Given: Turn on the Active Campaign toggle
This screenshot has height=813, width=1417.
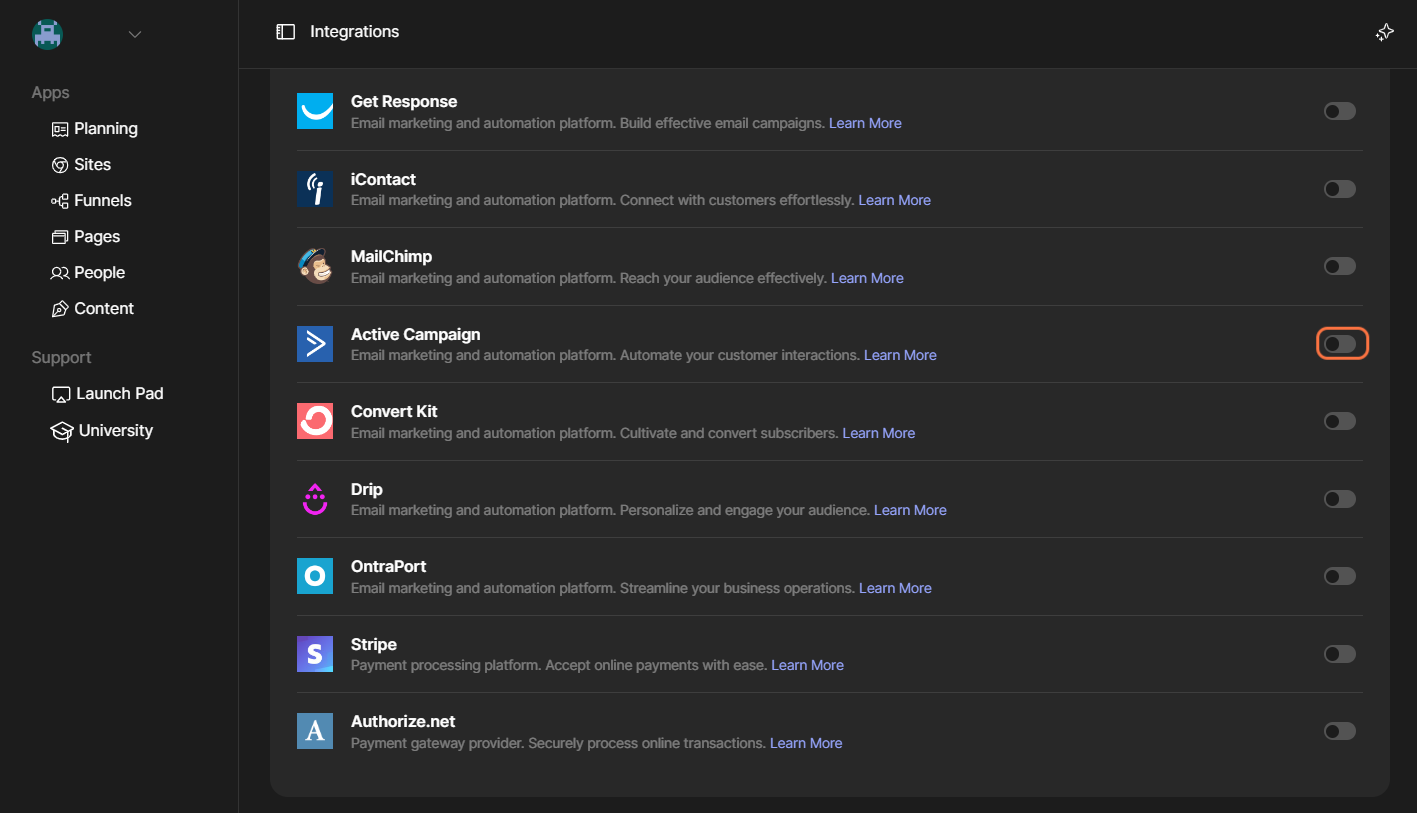Looking at the screenshot, I should pyautogui.click(x=1340, y=344).
